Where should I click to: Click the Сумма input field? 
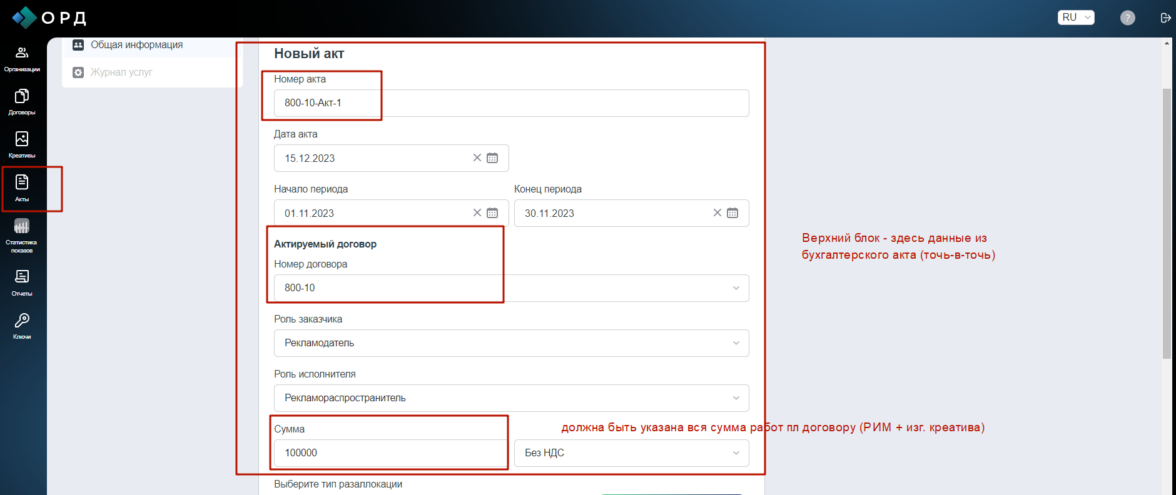(x=392, y=453)
